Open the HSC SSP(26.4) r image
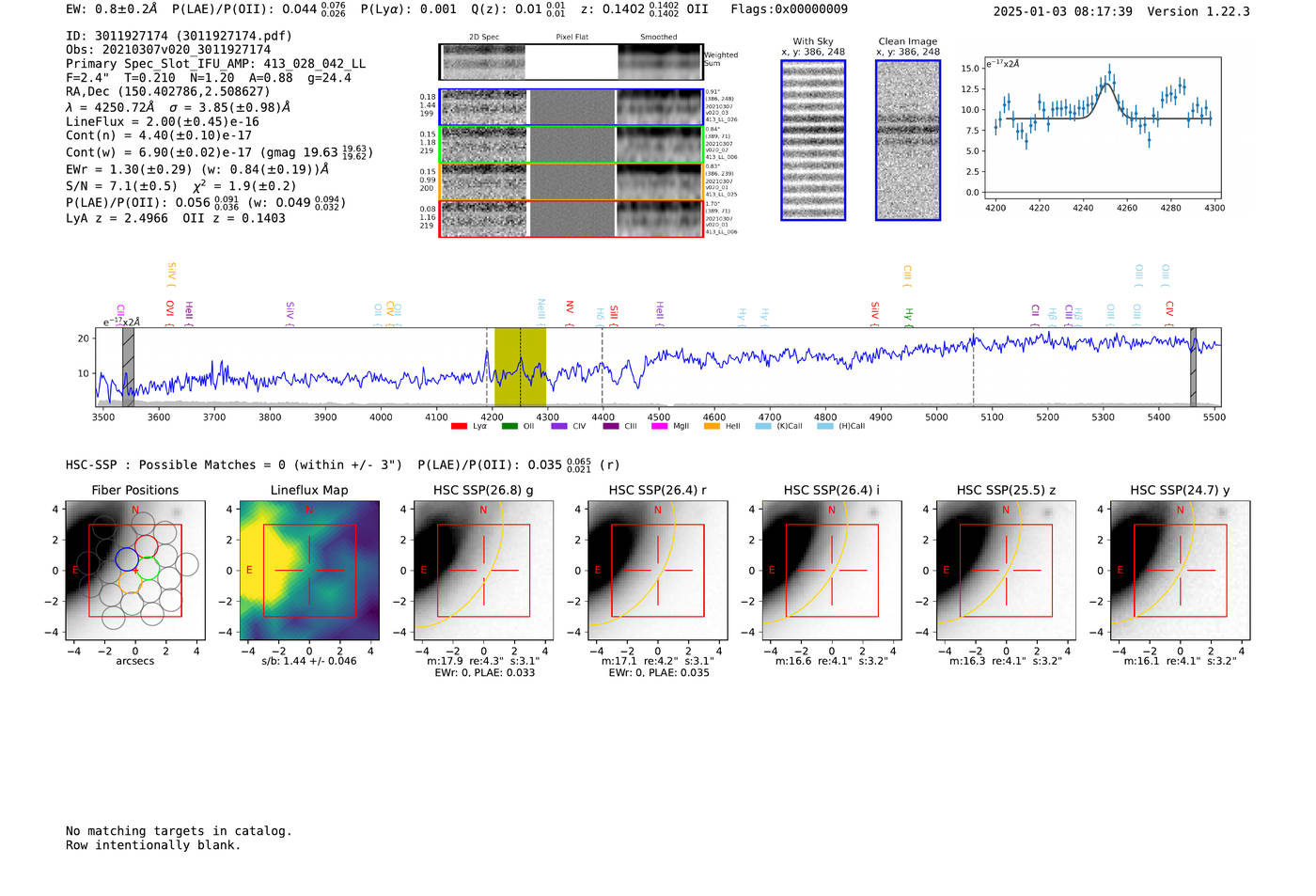Screen dimensions: 1316x896 658,571
